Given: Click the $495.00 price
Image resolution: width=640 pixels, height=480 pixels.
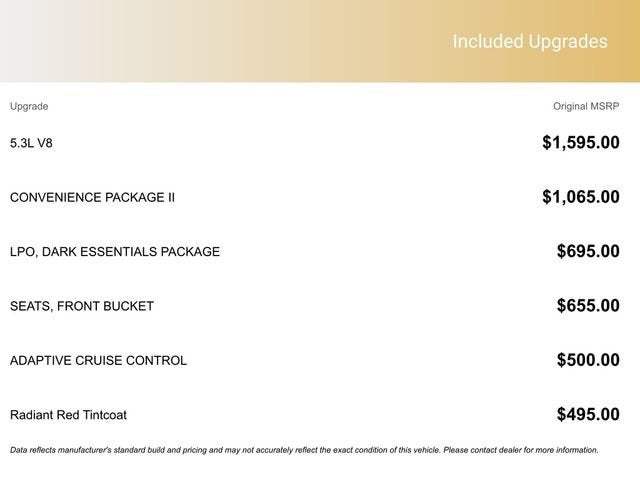Looking at the screenshot, I should (588, 415).
